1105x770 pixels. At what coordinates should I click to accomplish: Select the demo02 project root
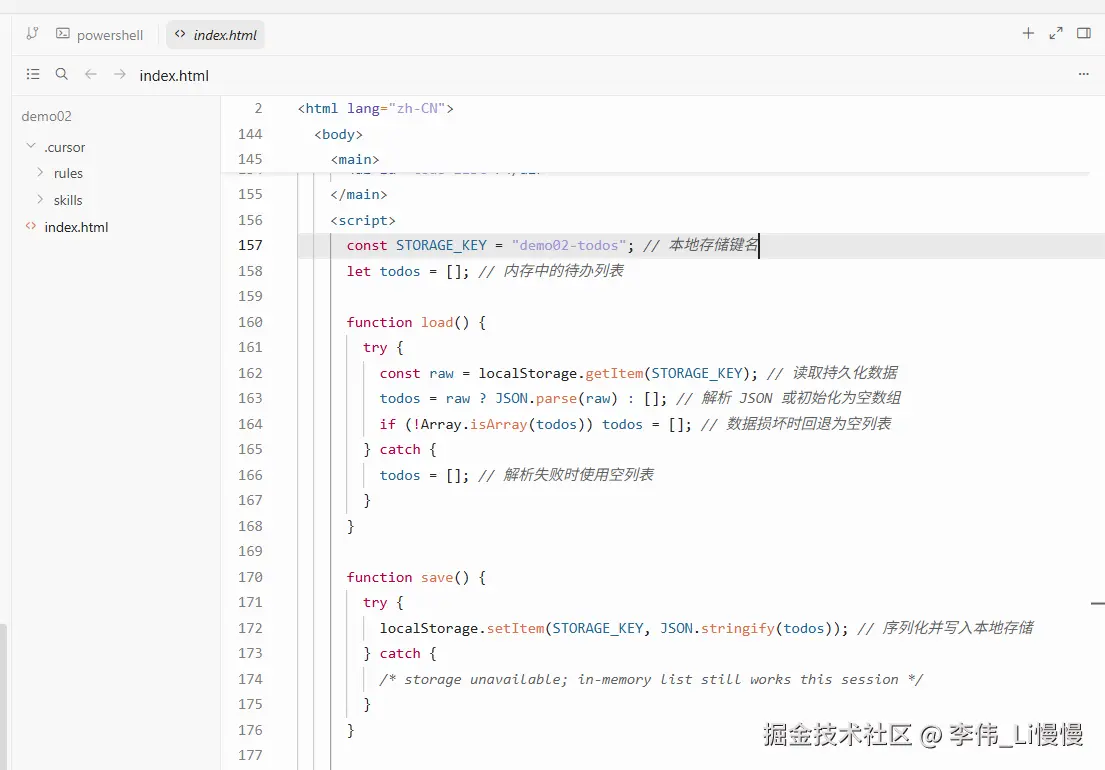pos(47,116)
